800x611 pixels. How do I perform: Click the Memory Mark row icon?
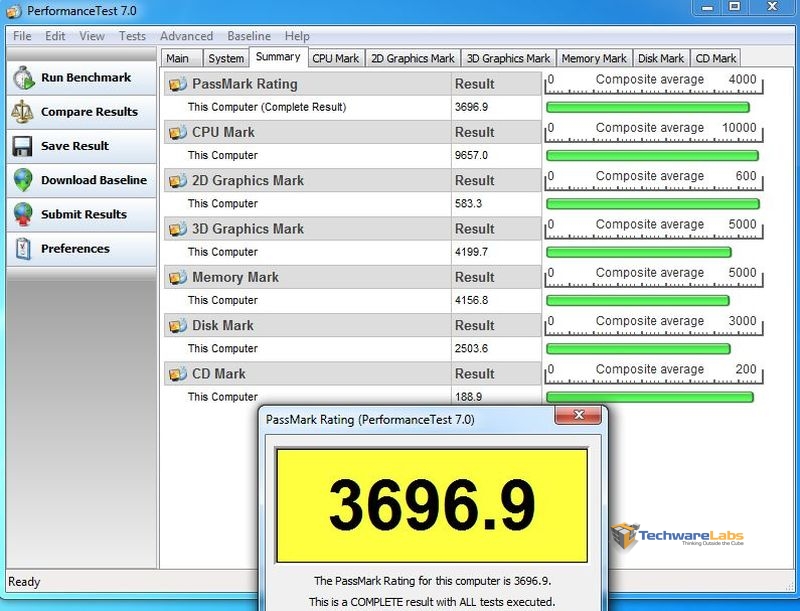tap(178, 277)
